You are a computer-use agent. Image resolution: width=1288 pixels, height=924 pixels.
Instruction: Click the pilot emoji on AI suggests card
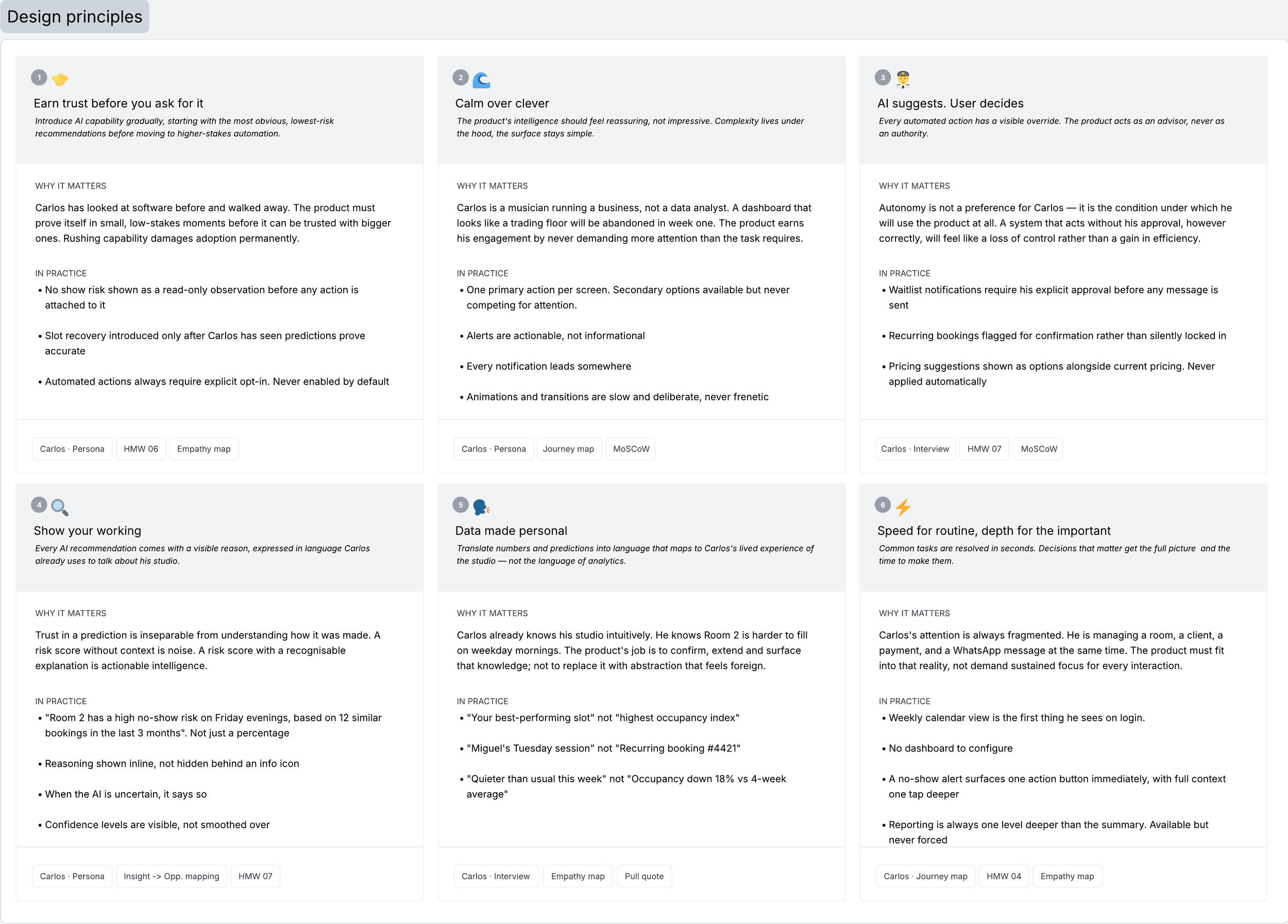click(x=903, y=79)
